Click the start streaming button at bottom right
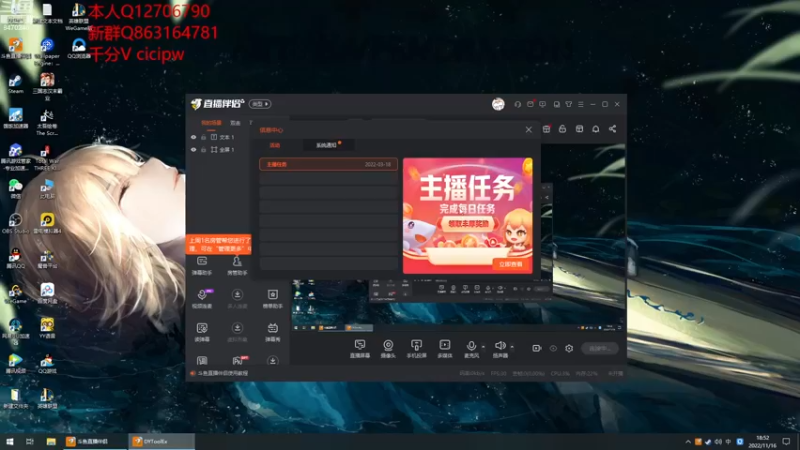Image resolution: width=800 pixels, height=450 pixels. tap(600, 348)
